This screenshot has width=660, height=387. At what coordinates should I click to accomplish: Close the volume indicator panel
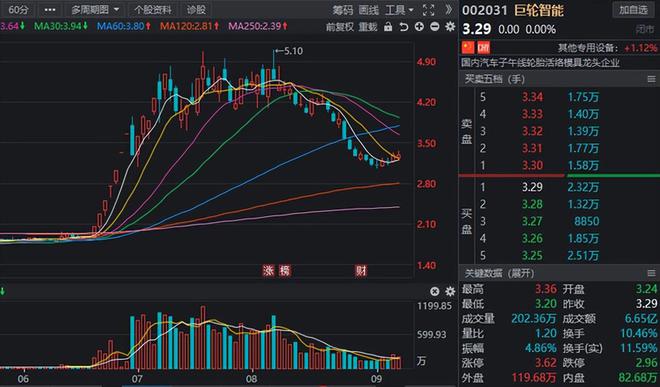point(435,291)
